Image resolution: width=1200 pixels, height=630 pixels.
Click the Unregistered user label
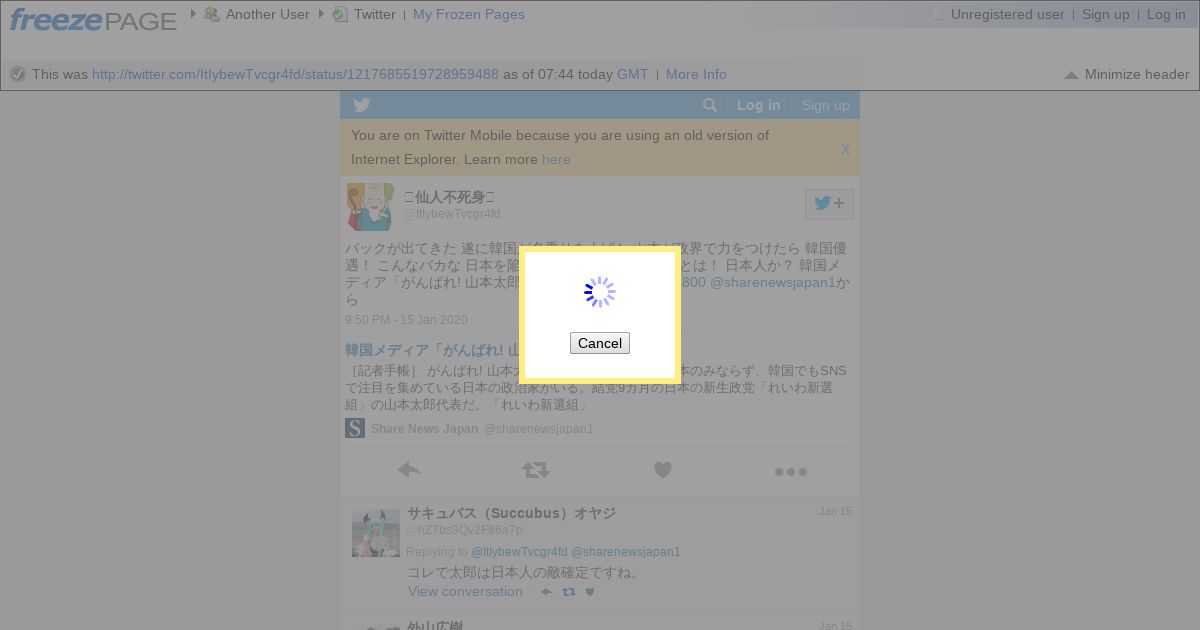1007,14
